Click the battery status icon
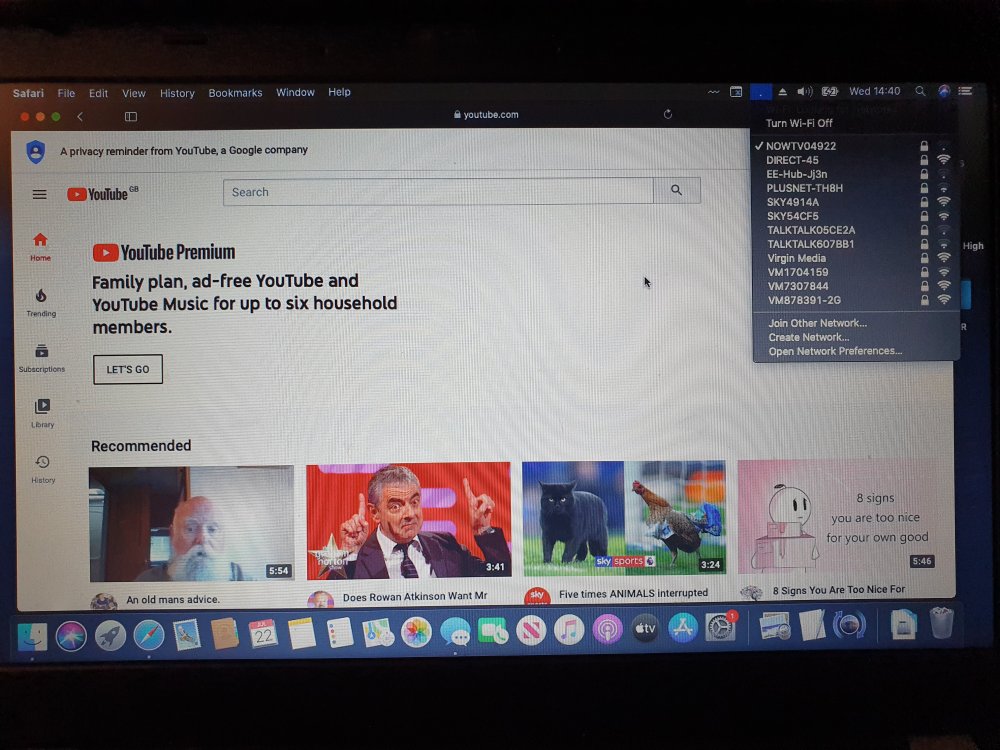This screenshot has height=750, width=1000. click(829, 92)
